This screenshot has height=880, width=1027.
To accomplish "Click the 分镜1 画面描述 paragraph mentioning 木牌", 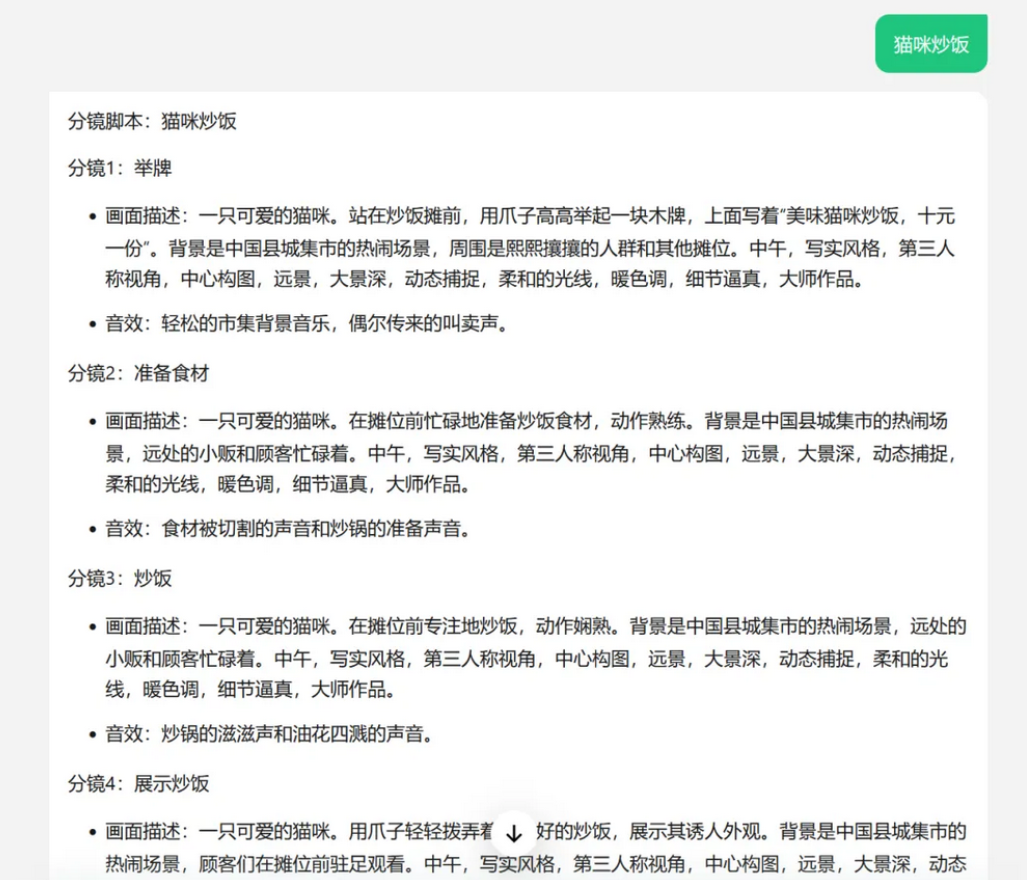I will (531, 248).
